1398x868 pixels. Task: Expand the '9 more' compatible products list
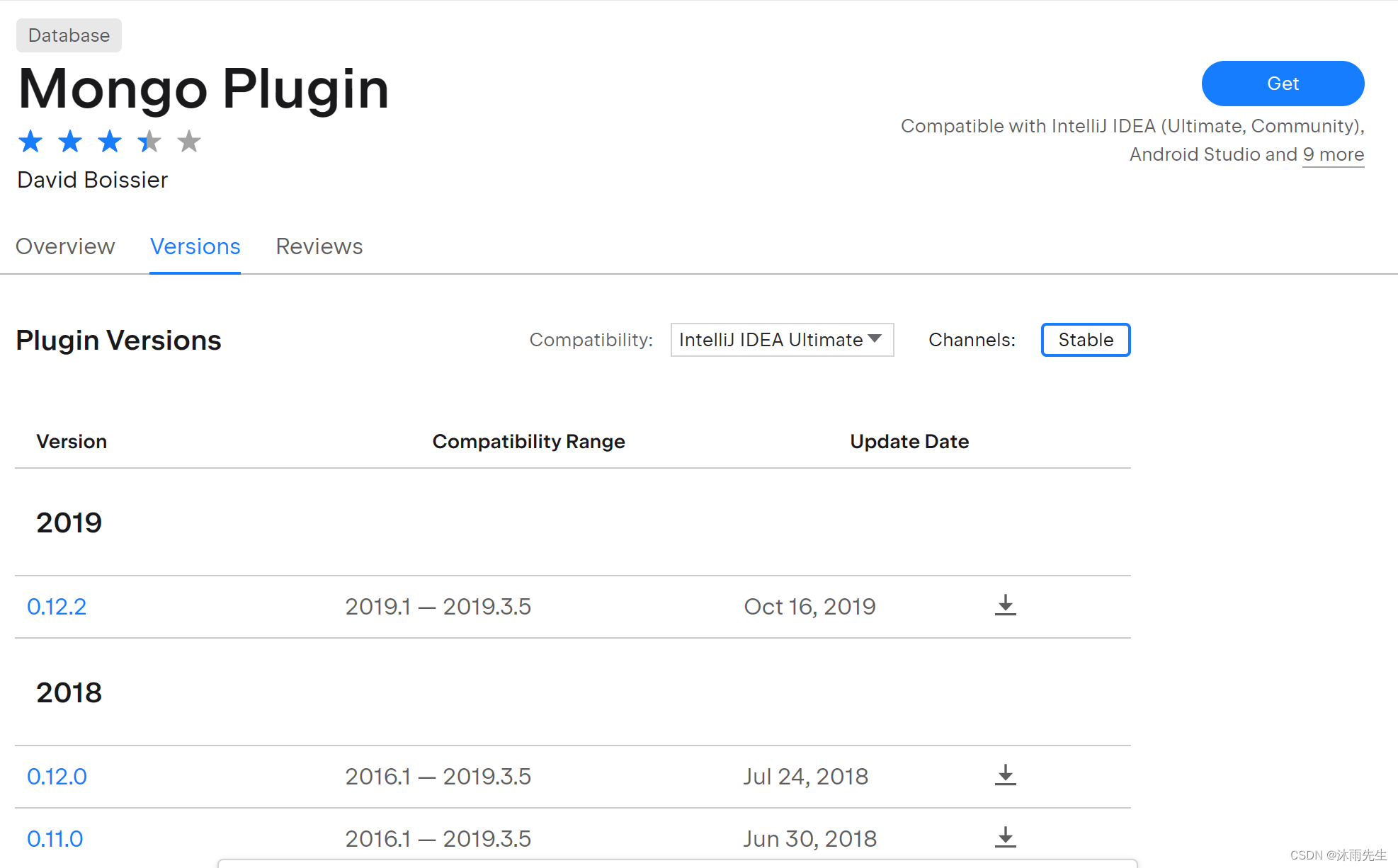[1333, 154]
